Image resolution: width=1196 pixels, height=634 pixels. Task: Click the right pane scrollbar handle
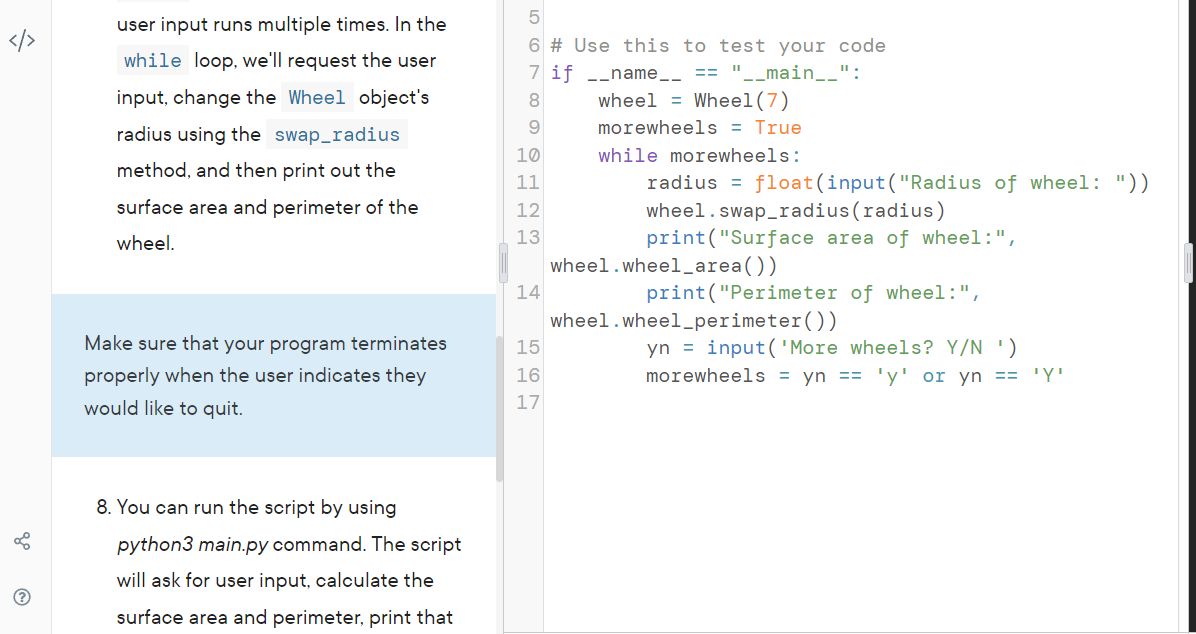(1189, 262)
